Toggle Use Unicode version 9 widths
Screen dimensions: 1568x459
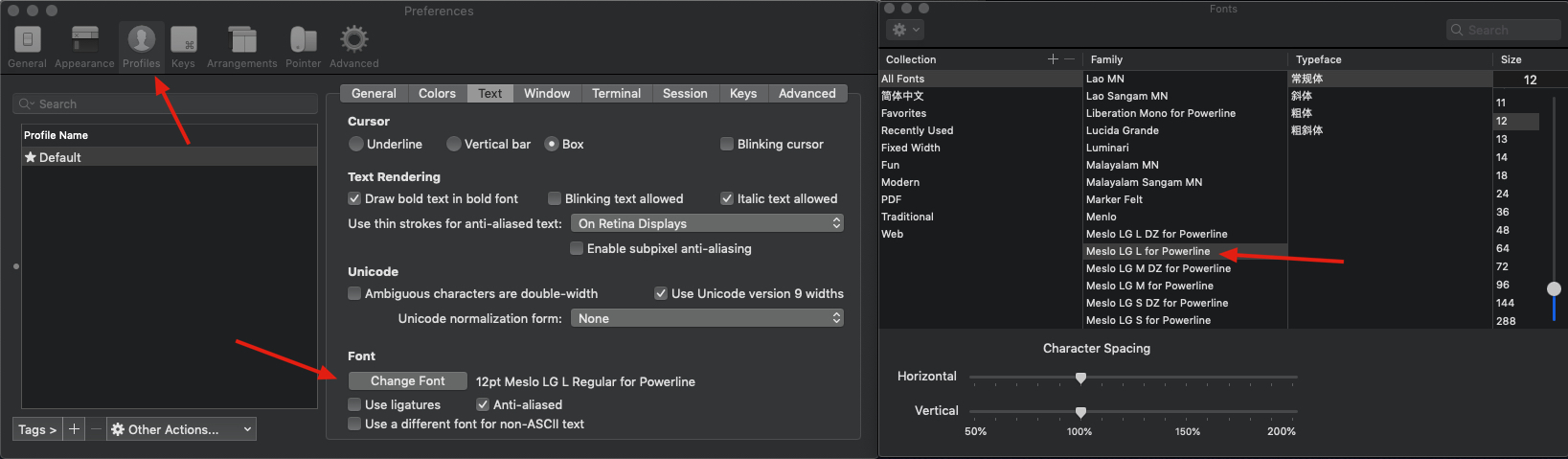click(x=661, y=293)
